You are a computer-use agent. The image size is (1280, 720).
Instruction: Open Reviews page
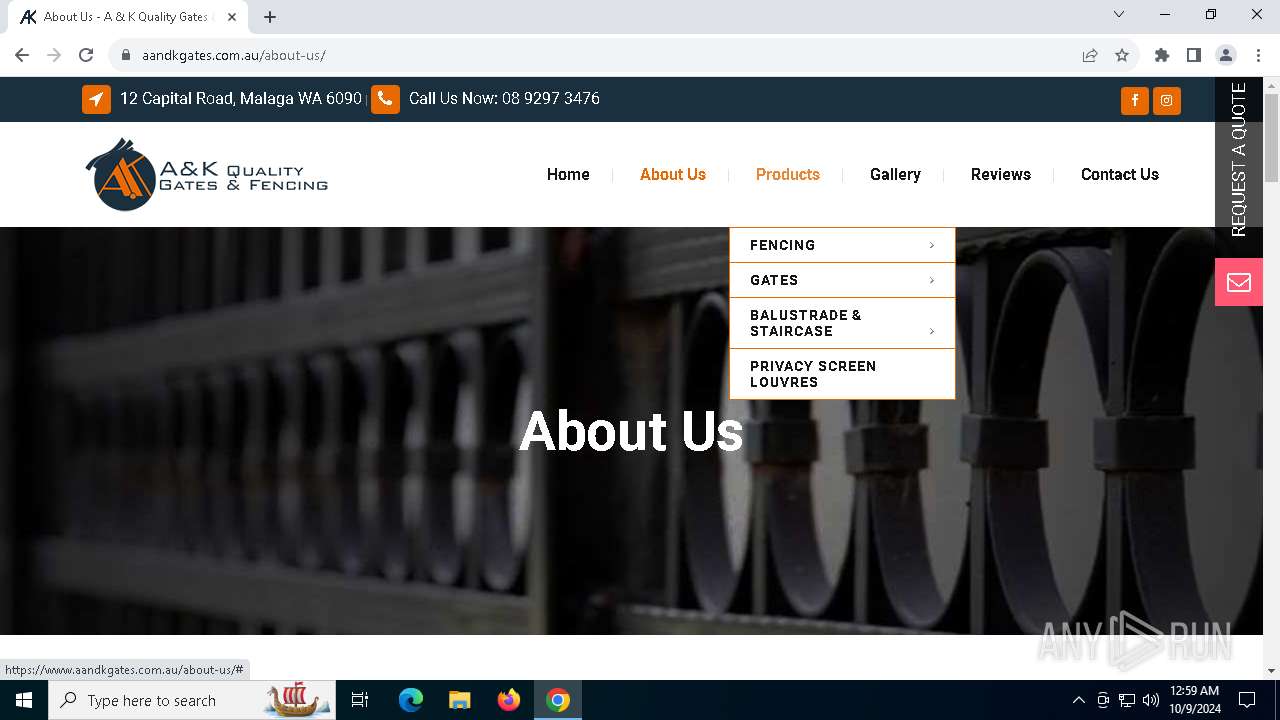[x=1001, y=174]
